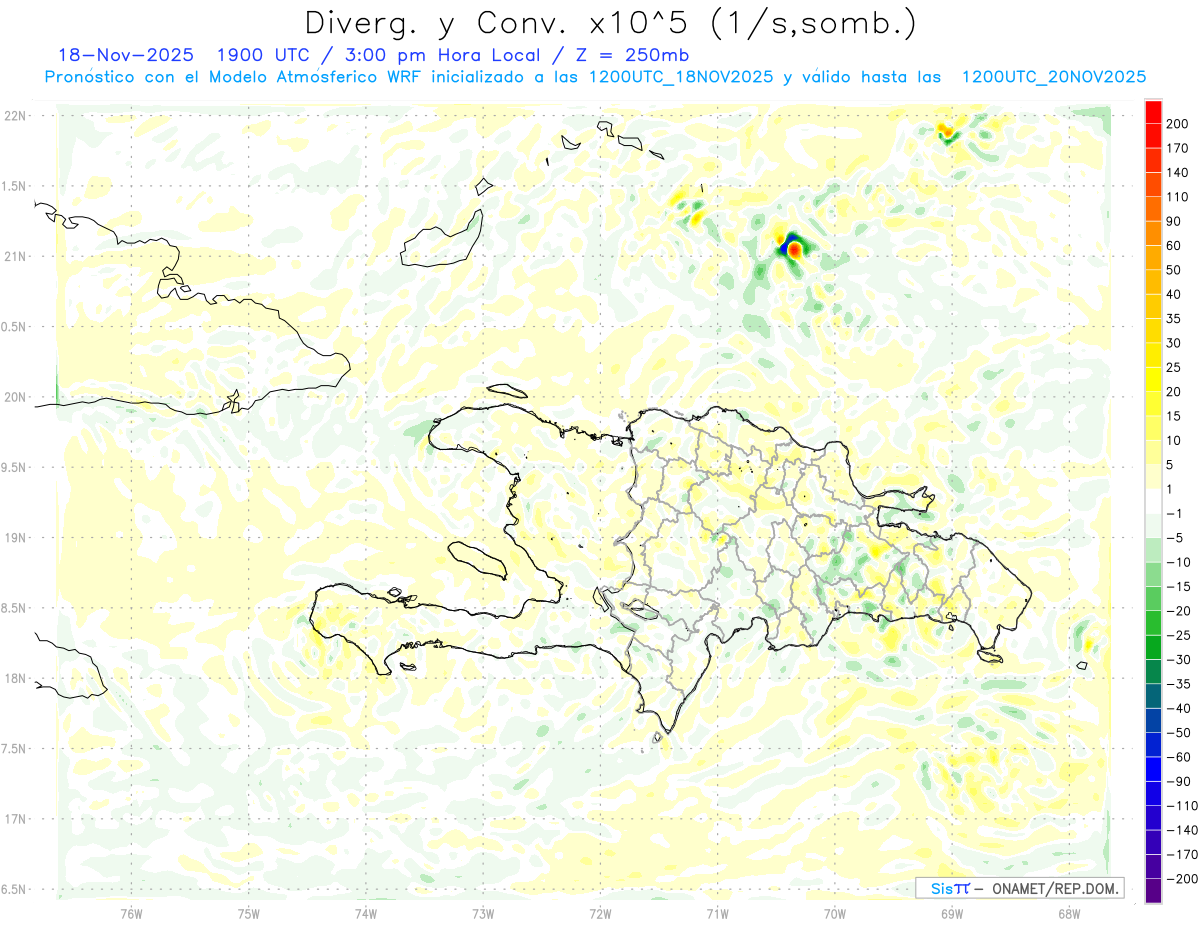Click the yellow swatch between 25 and 20
This screenshot has height=927, width=1200.
[x=1153, y=379]
